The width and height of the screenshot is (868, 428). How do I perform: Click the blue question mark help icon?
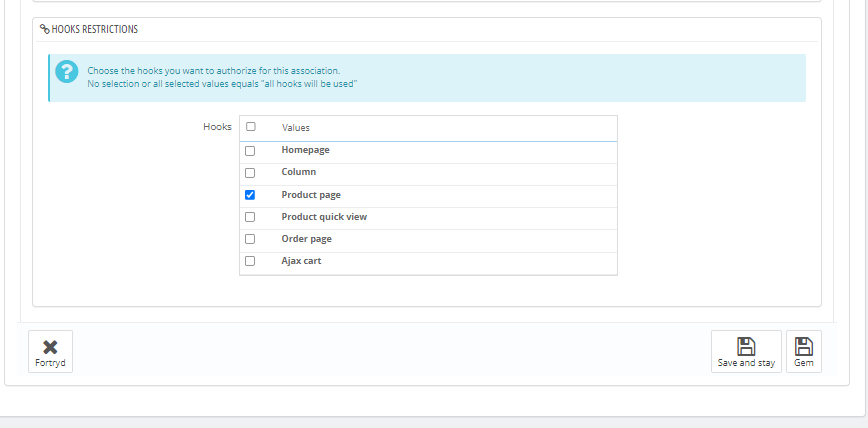pos(66,71)
